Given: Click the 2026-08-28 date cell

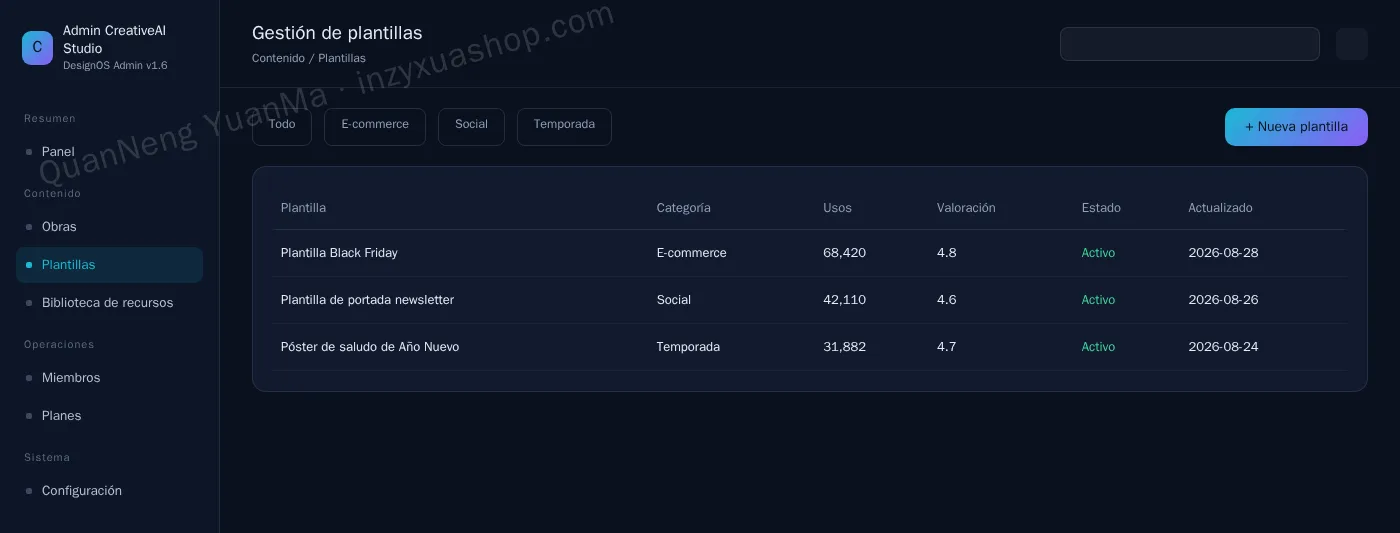Looking at the screenshot, I should (1223, 253).
